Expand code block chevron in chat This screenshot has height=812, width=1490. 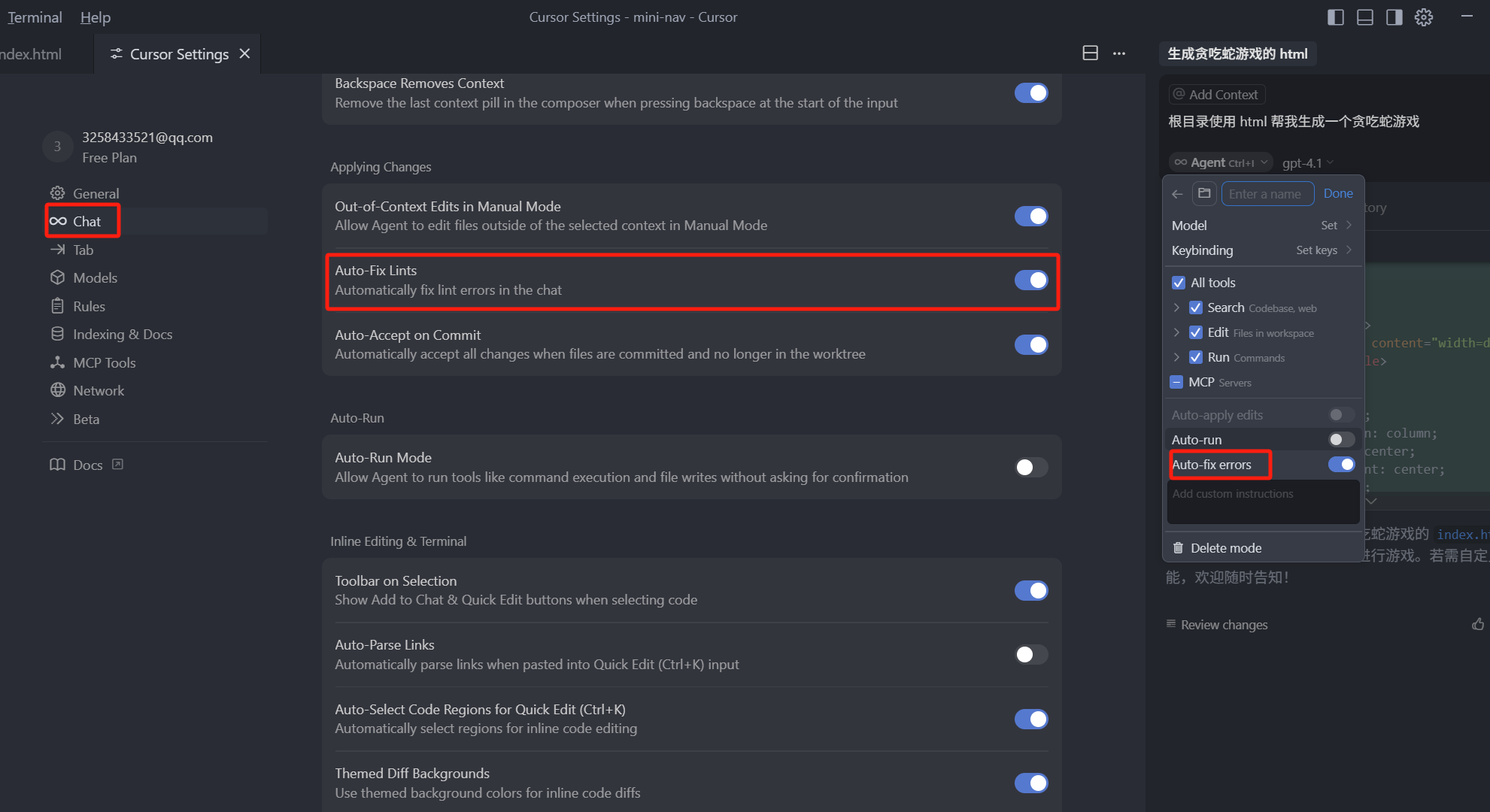[x=1371, y=501]
